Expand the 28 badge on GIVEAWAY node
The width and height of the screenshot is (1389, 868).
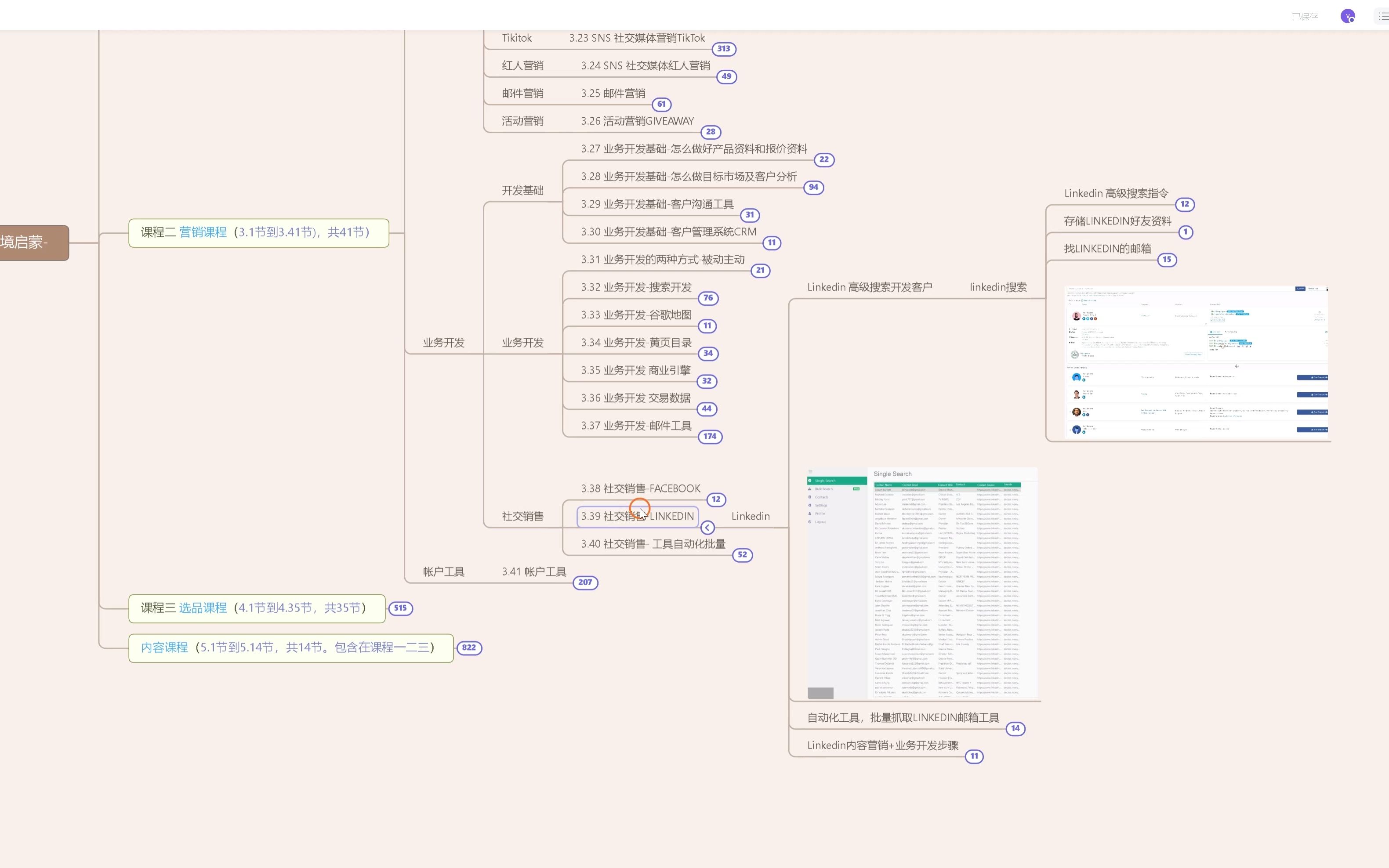click(711, 131)
